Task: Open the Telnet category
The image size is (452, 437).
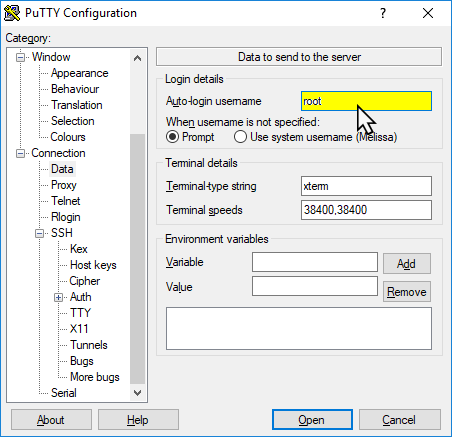Action: point(66,201)
